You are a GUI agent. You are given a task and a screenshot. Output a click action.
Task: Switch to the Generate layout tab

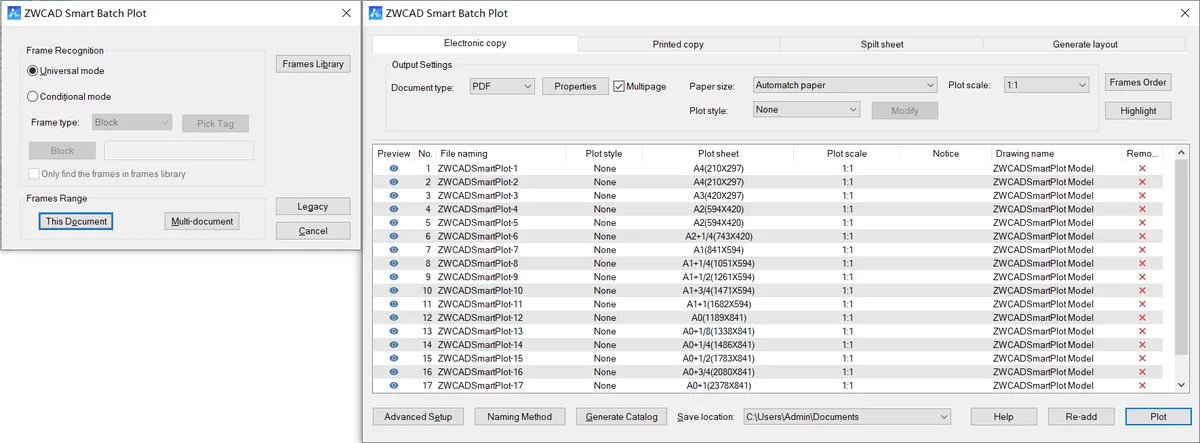coord(1085,44)
